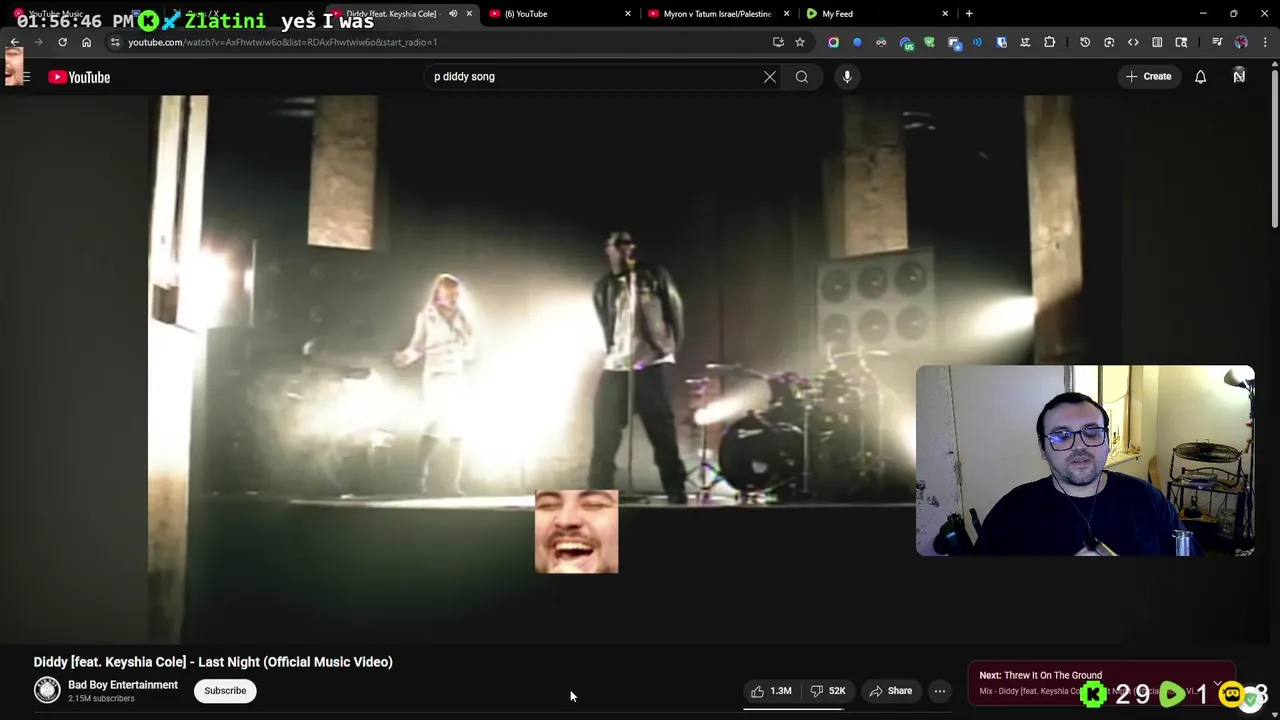This screenshot has width=1280, height=720.
Task: Open the site information icon in address bar
Action: (115, 42)
